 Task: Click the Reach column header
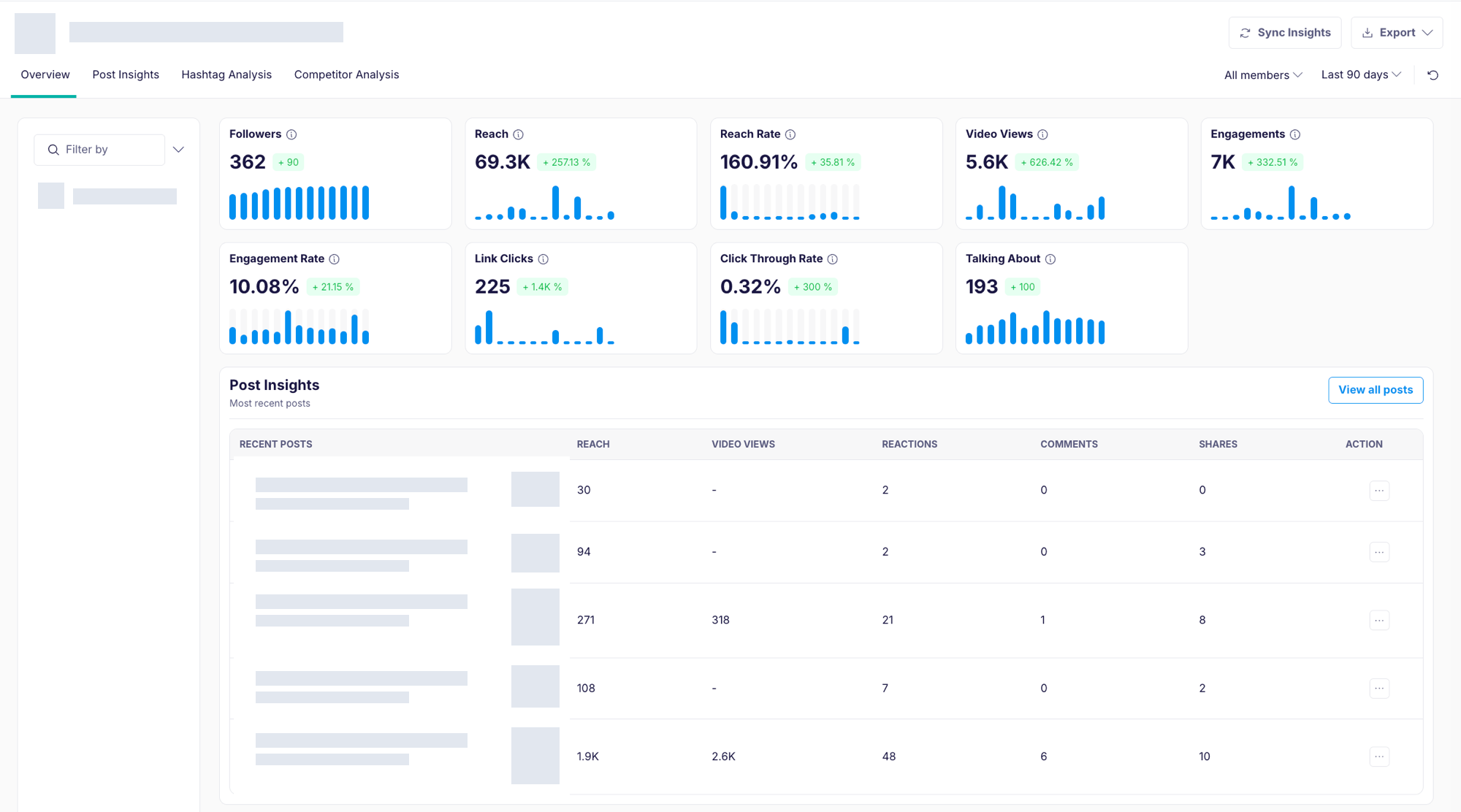[593, 444]
